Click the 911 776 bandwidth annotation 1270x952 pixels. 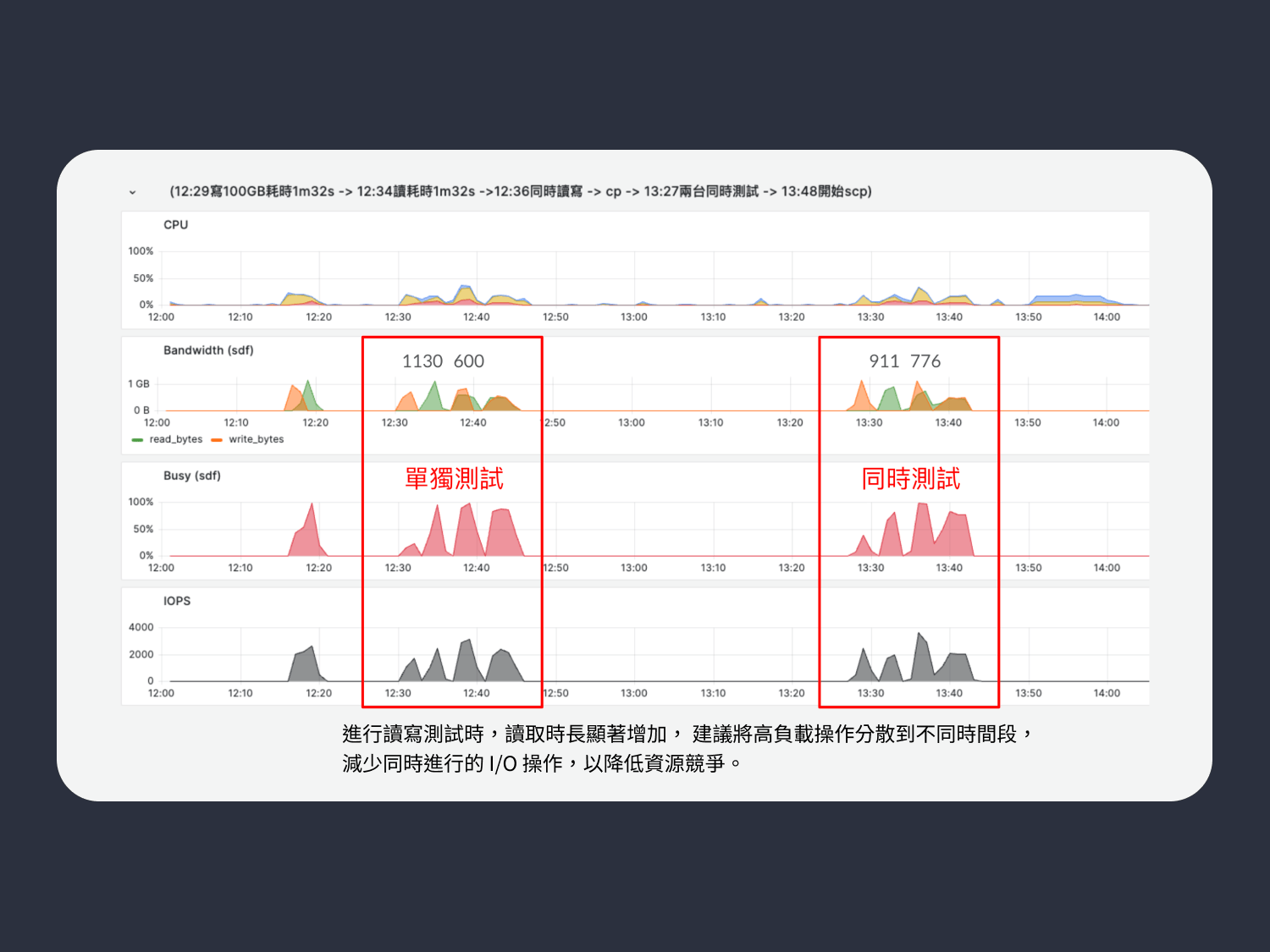coord(904,361)
